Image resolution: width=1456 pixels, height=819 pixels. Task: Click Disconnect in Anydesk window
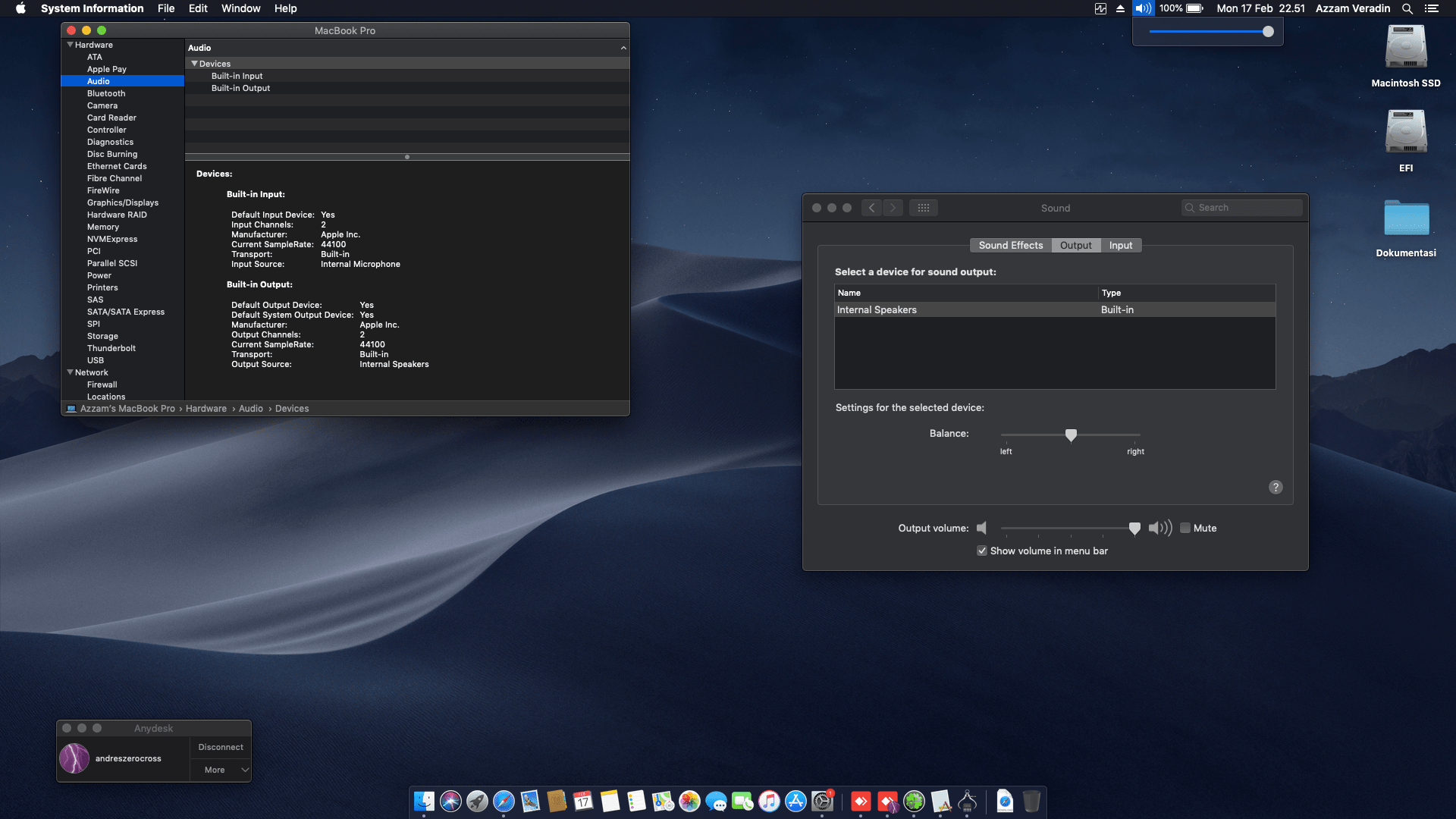coord(220,747)
